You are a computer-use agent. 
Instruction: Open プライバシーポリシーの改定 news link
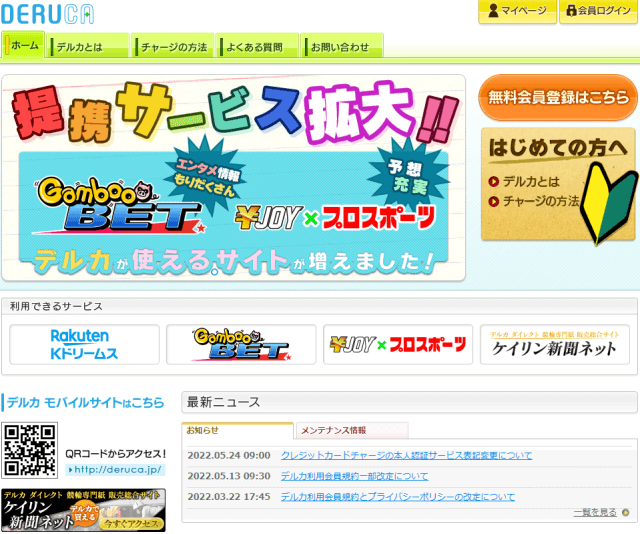(x=398, y=497)
